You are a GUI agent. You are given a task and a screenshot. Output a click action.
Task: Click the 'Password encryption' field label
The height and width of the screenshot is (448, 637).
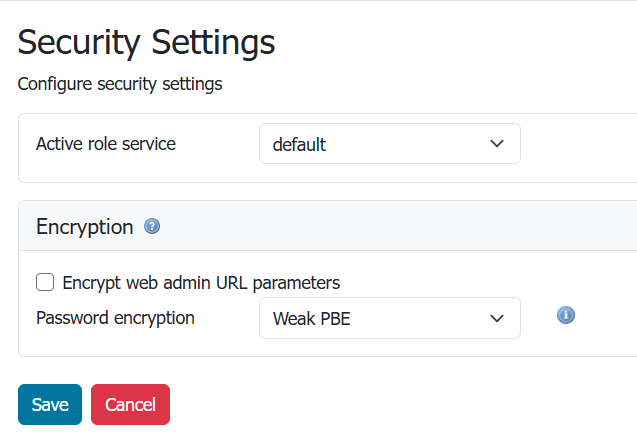[x=115, y=319]
